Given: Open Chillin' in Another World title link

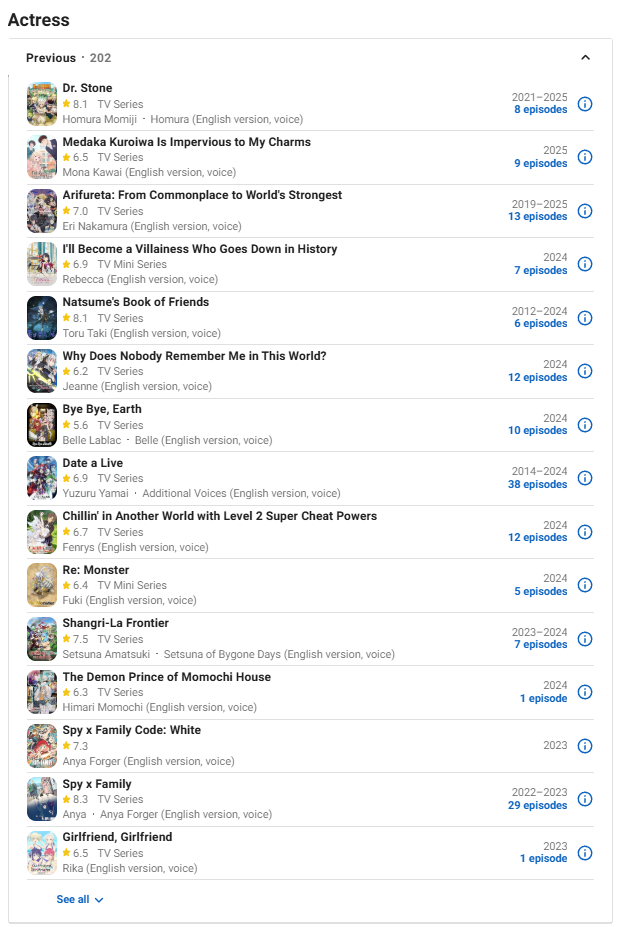Looking at the screenshot, I should 220,516.
